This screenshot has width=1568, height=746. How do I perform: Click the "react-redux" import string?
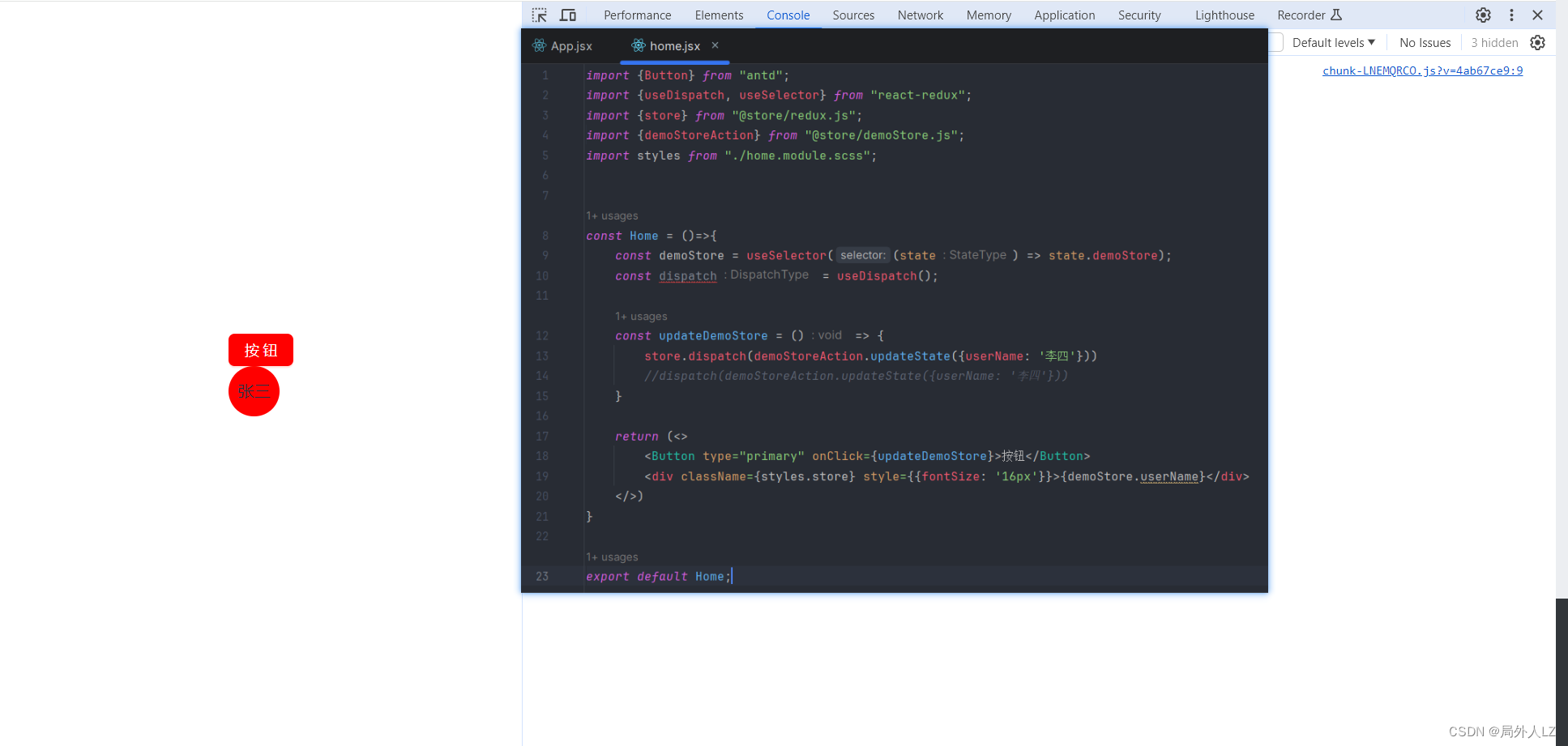click(x=918, y=96)
